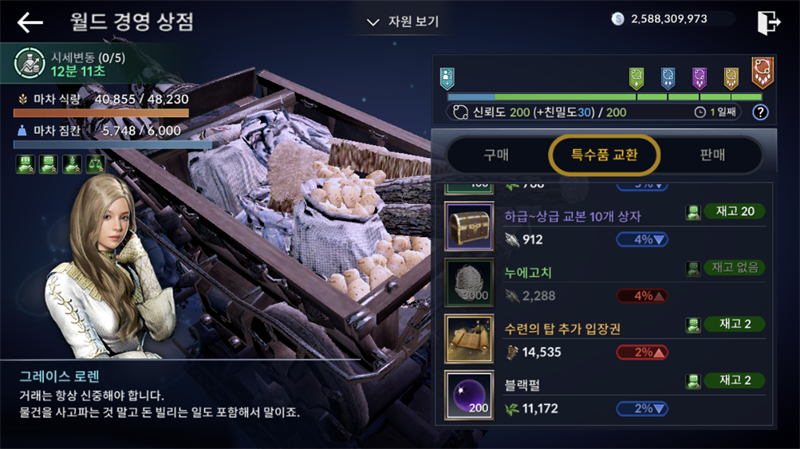
Task: Tap the 시세변동 price fluctuation icon
Action: (x=29, y=63)
